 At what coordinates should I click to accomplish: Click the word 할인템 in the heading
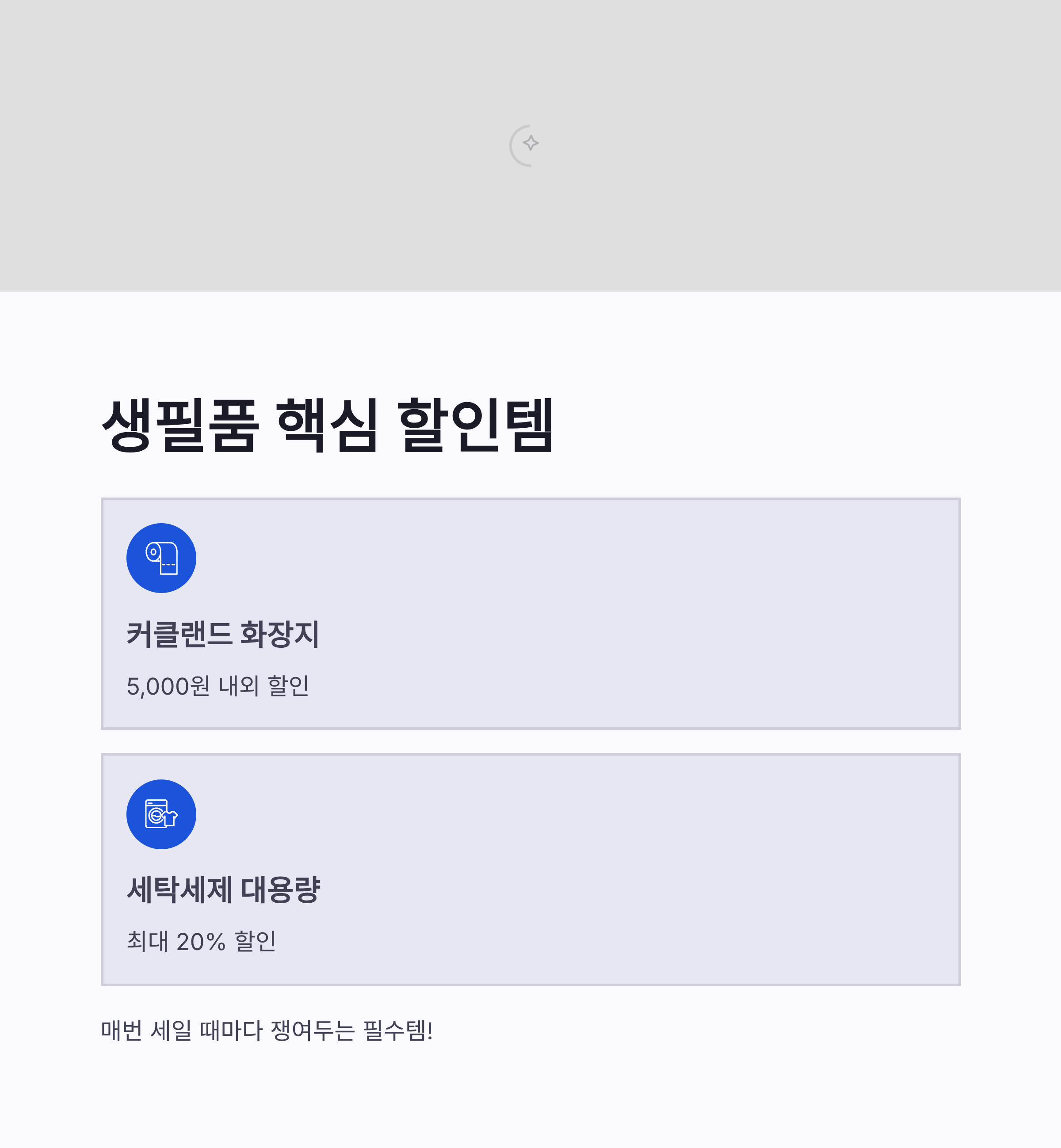(x=475, y=425)
